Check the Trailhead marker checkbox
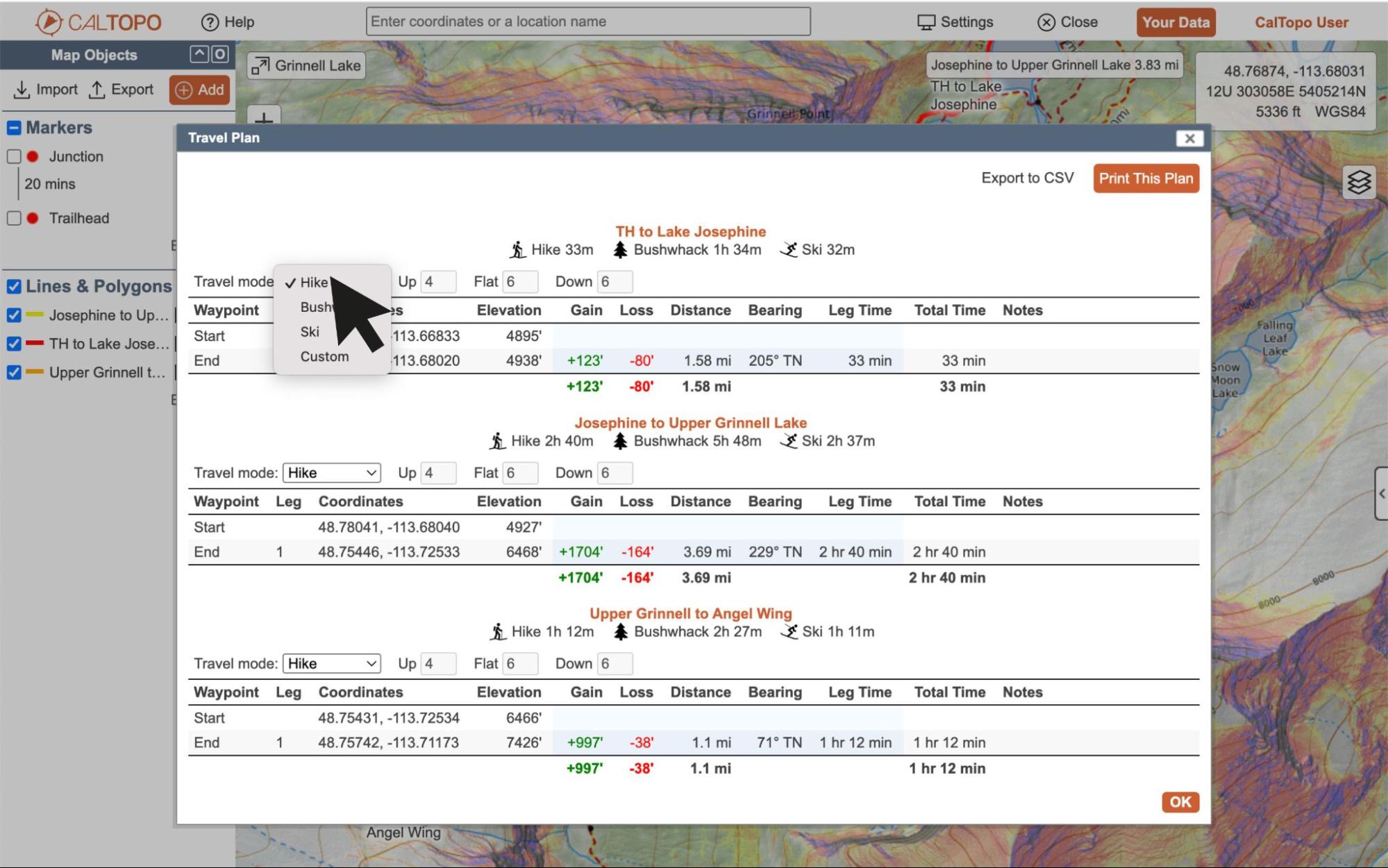This screenshot has height=868, width=1388. (14, 218)
